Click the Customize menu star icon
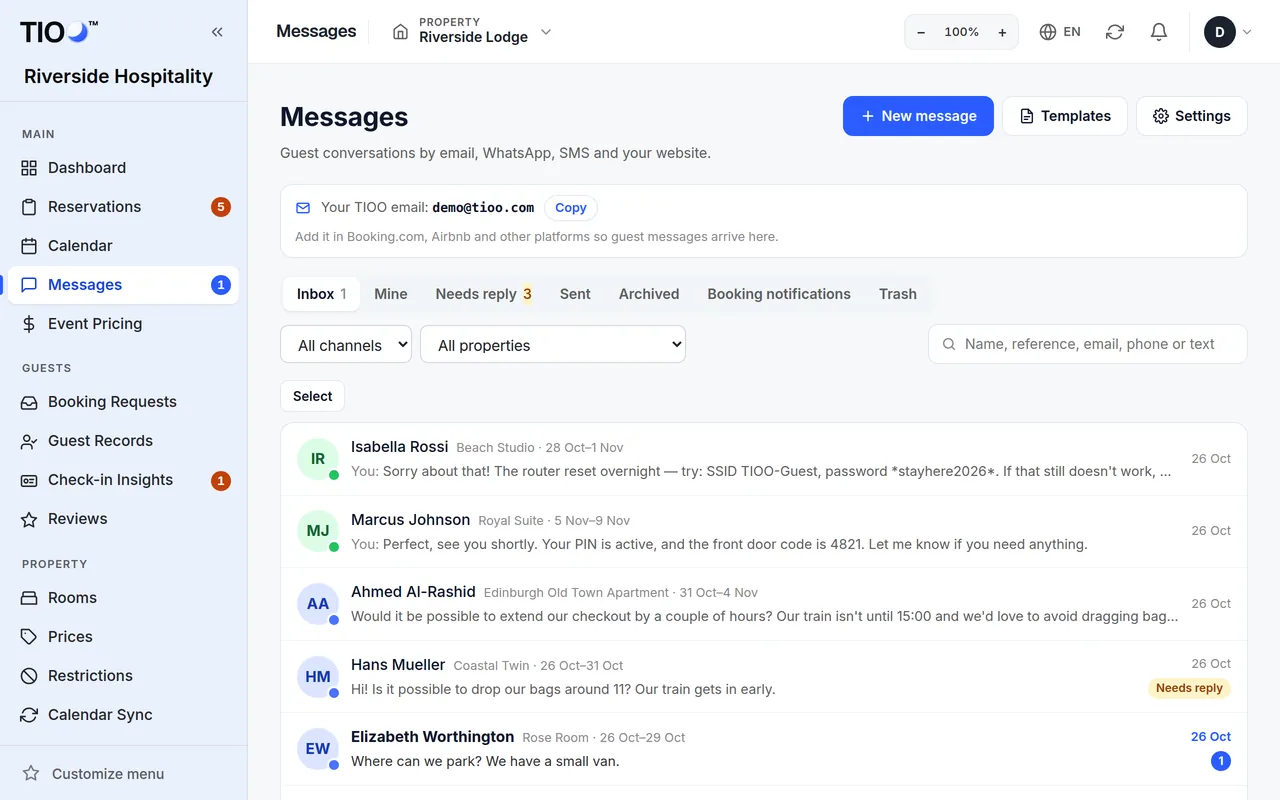1280x800 pixels. [x=31, y=774]
